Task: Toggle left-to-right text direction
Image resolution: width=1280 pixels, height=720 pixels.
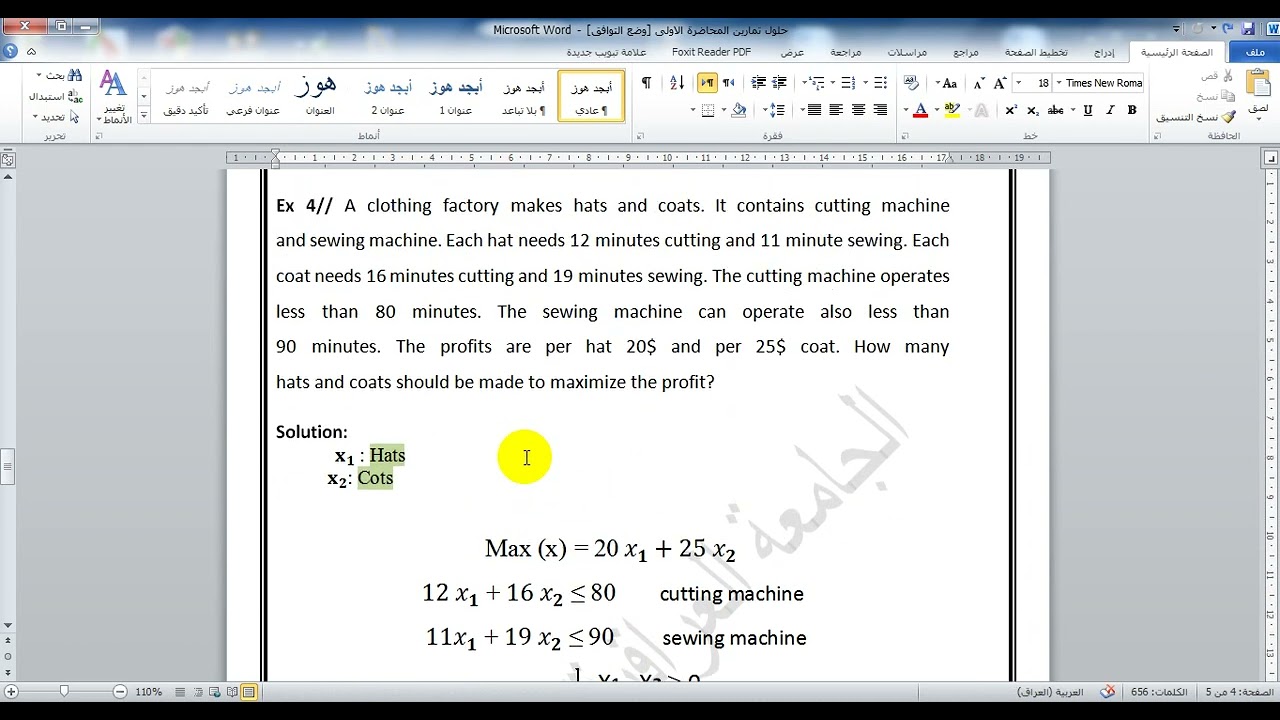Action: (707, 83)
